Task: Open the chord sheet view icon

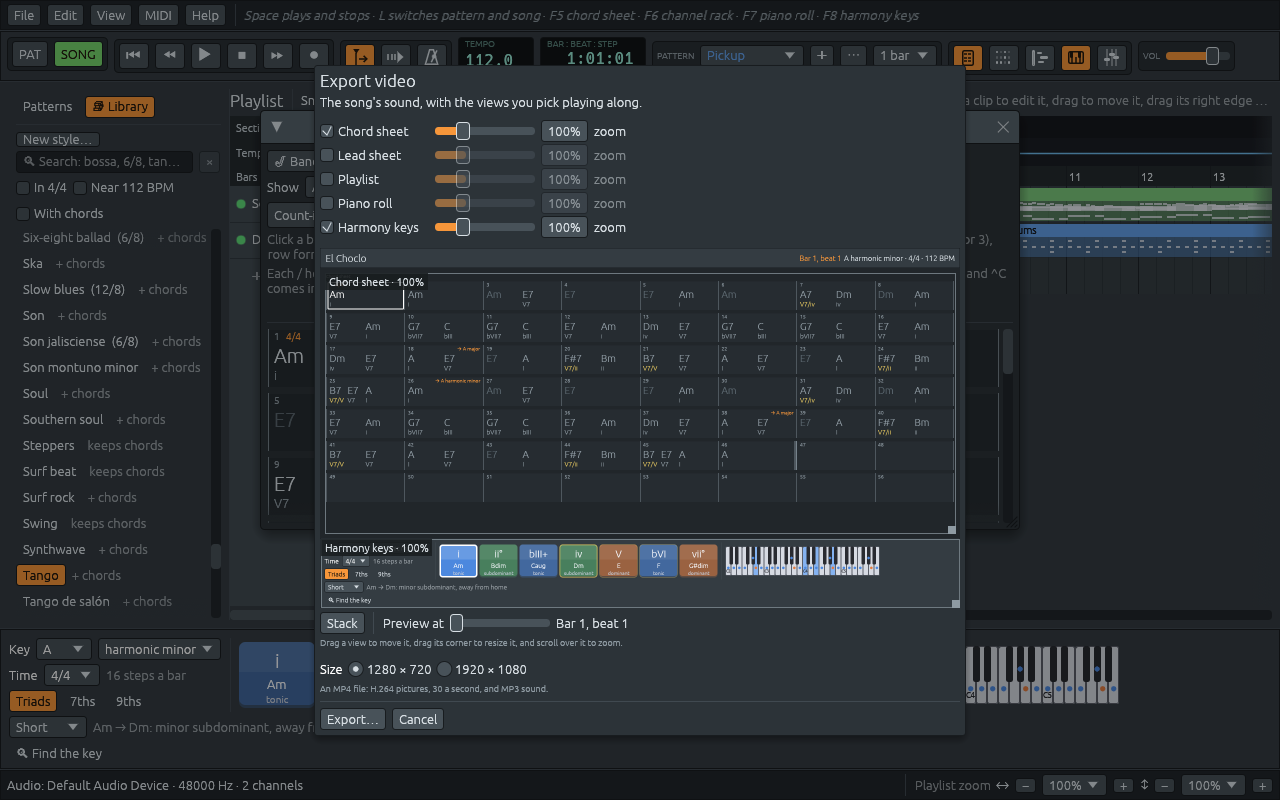Action: click(x=967, y=57)
